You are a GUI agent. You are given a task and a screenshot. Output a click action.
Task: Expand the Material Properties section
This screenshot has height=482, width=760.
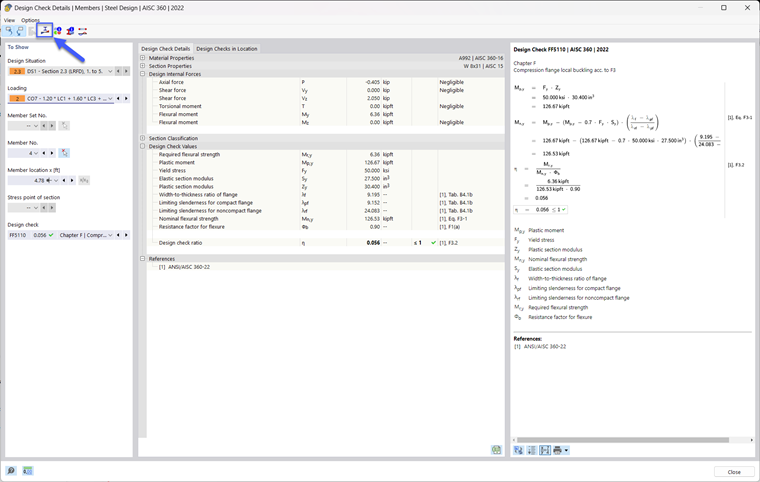click(x=142, y=58)
